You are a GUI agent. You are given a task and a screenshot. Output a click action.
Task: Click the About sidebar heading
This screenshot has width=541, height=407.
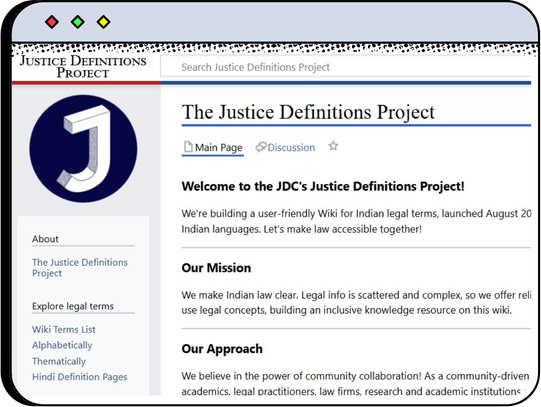click(x=45, y=239)
